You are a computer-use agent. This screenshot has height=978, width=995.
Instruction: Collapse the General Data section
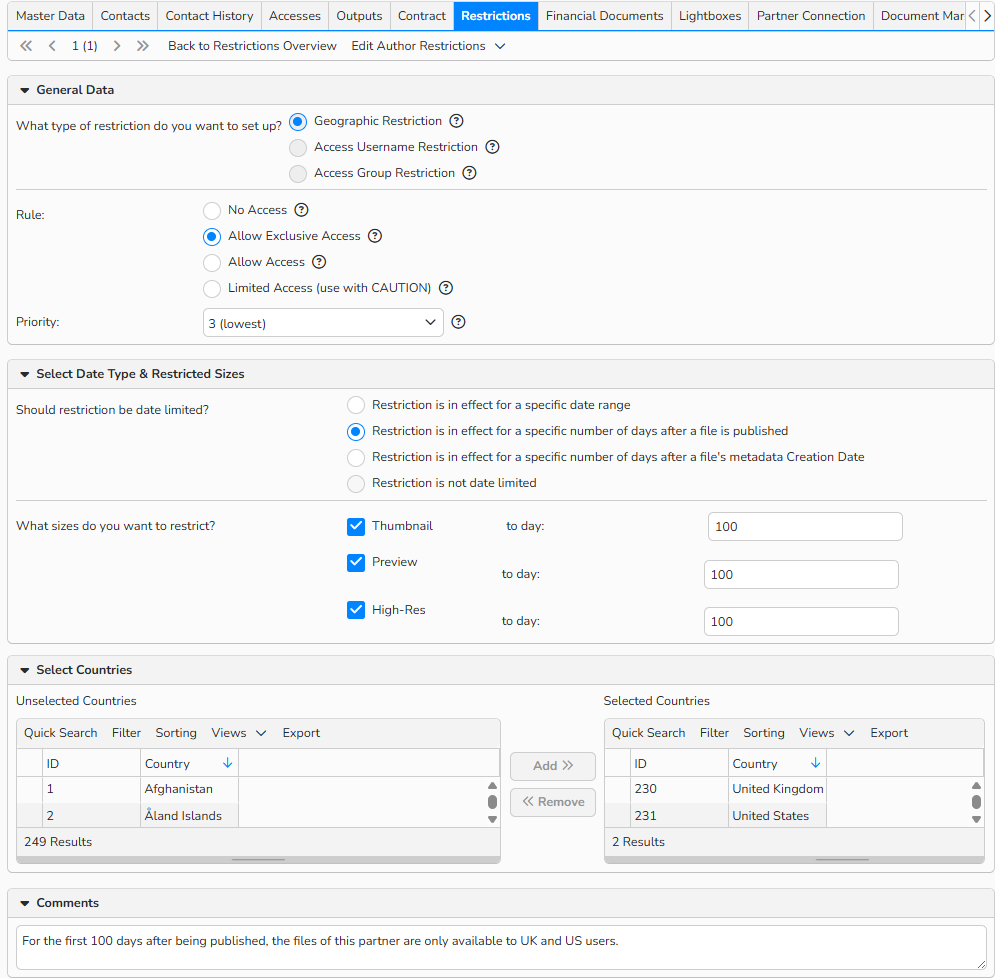(x=25, y=90)
